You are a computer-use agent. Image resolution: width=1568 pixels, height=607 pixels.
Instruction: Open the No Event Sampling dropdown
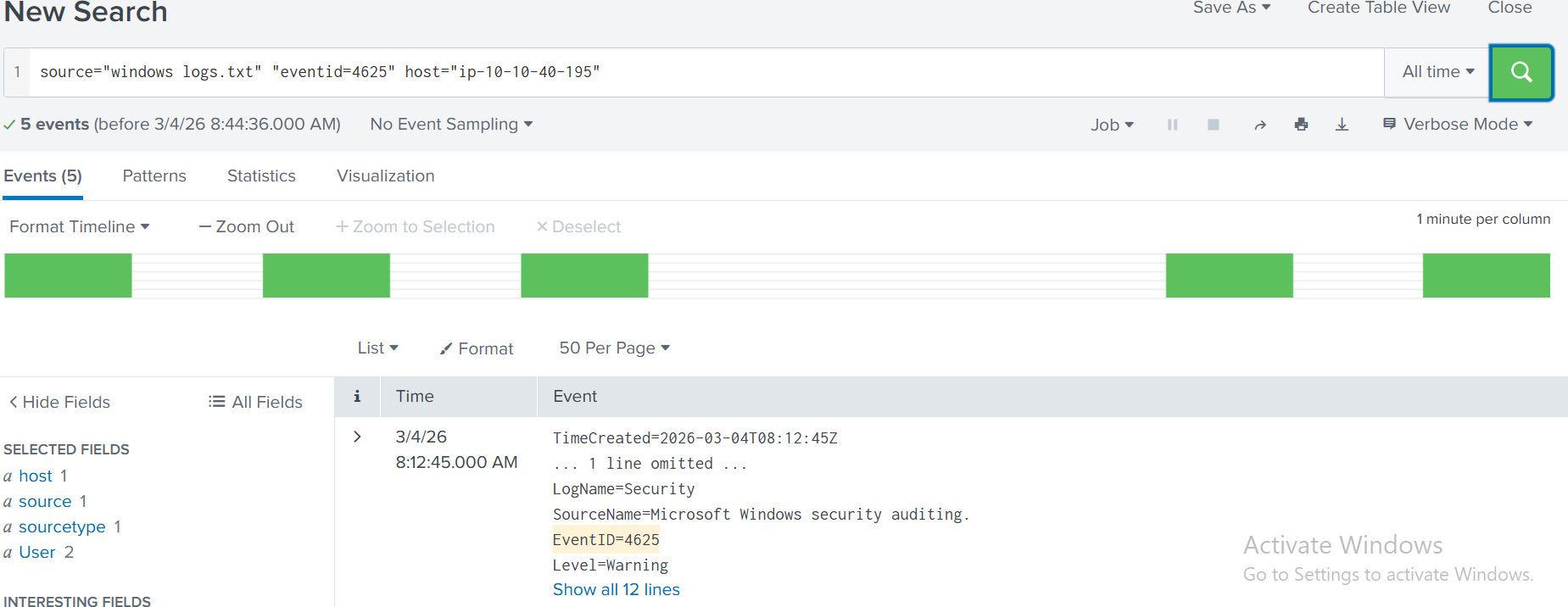pyautogui.click(x=451, y=125)
